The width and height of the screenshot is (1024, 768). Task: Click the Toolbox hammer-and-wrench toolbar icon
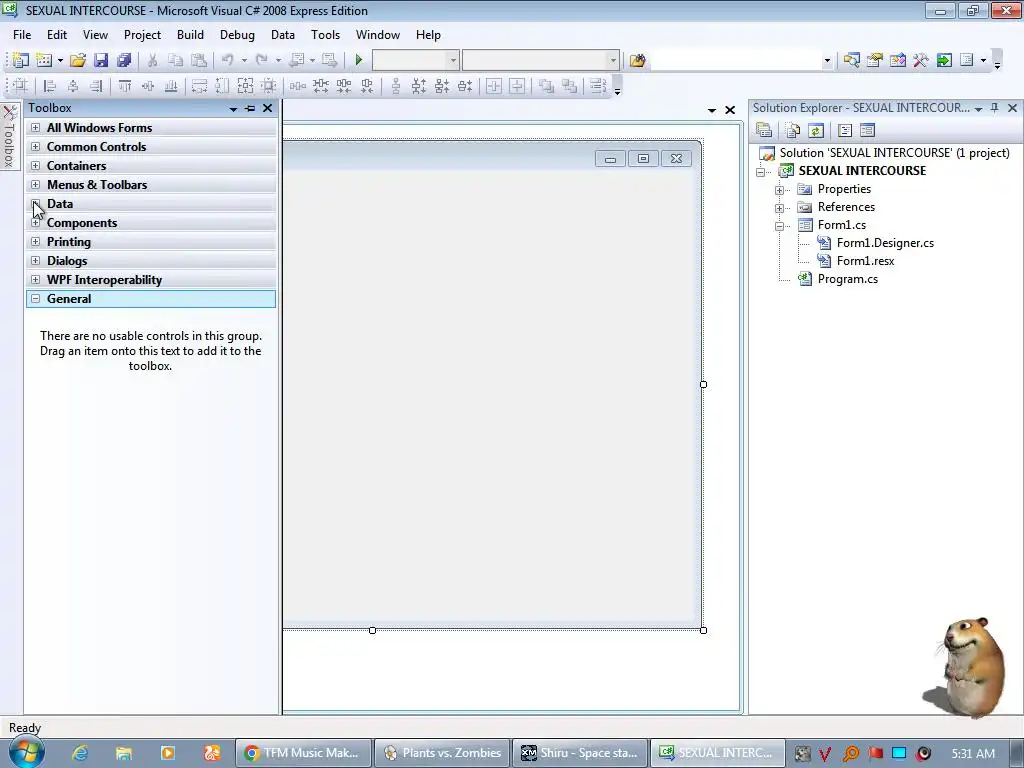pos(921,60)
